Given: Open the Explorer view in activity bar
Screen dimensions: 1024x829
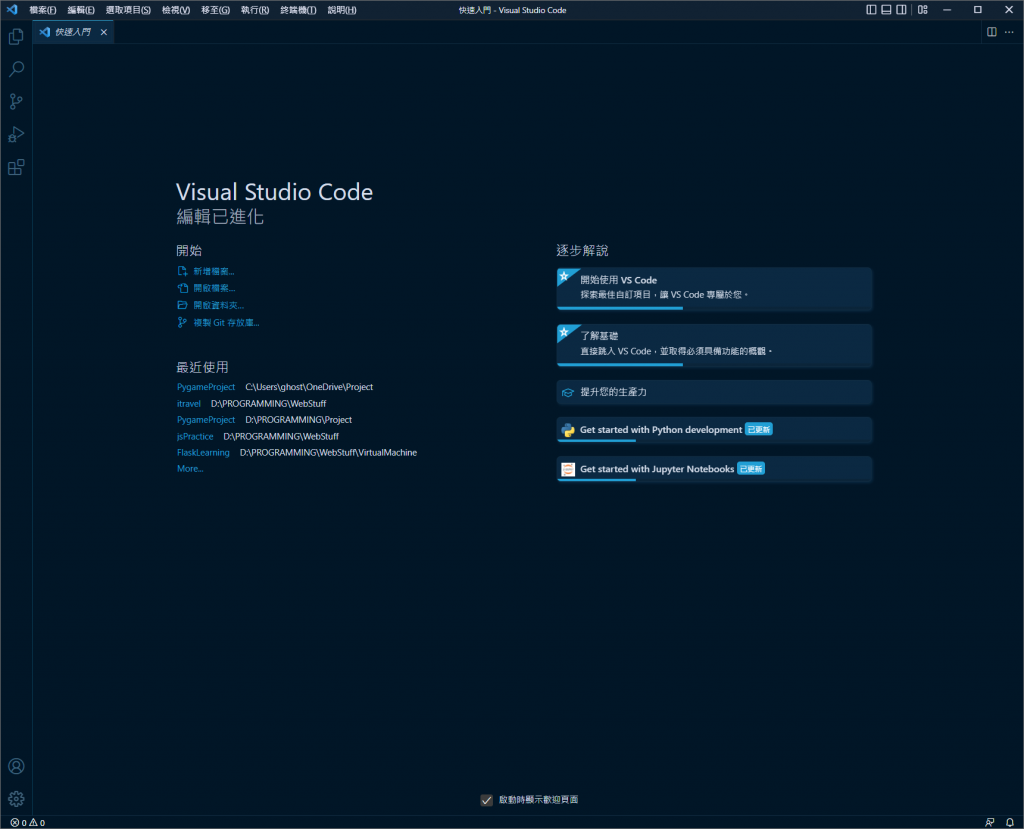Looking at the screenshot, I should (x=16, y=37).
